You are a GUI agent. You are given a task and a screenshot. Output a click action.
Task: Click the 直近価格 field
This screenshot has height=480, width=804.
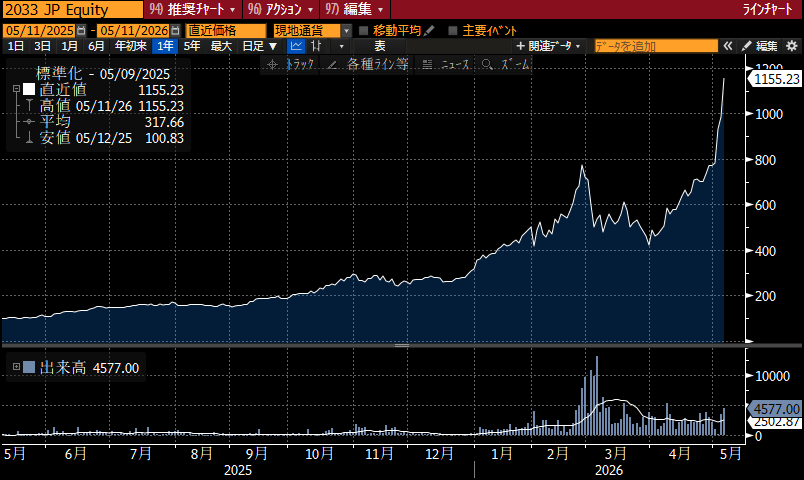(226, 31)
